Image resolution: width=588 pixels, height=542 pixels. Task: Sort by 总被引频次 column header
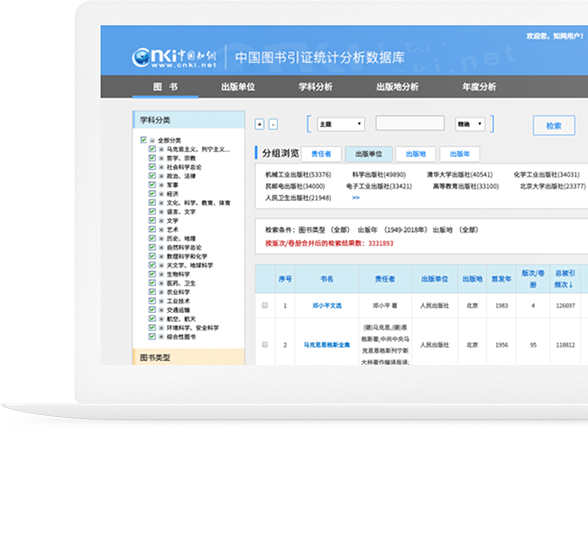(x=565, y=279)
